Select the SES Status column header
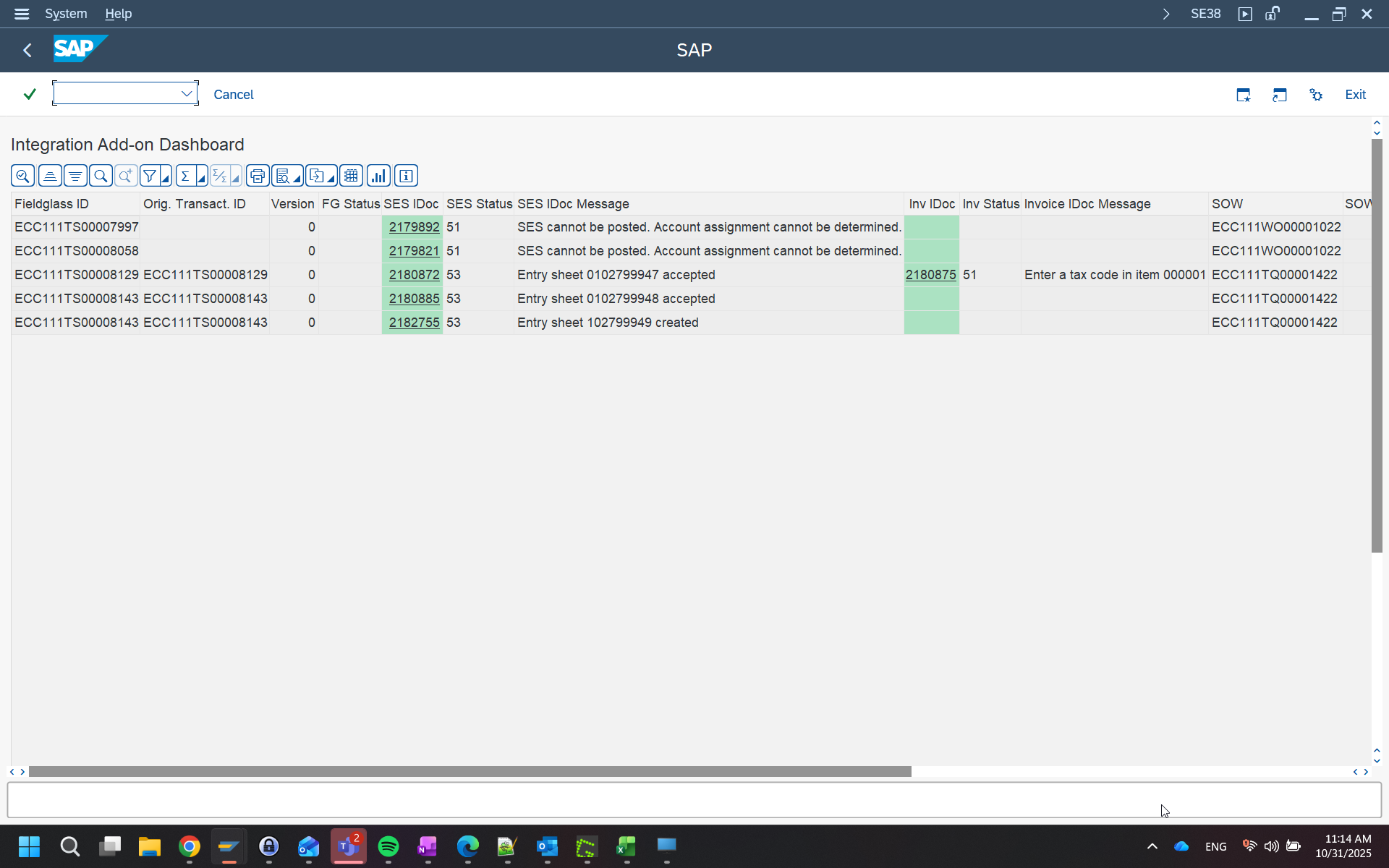 pos(479,204)
